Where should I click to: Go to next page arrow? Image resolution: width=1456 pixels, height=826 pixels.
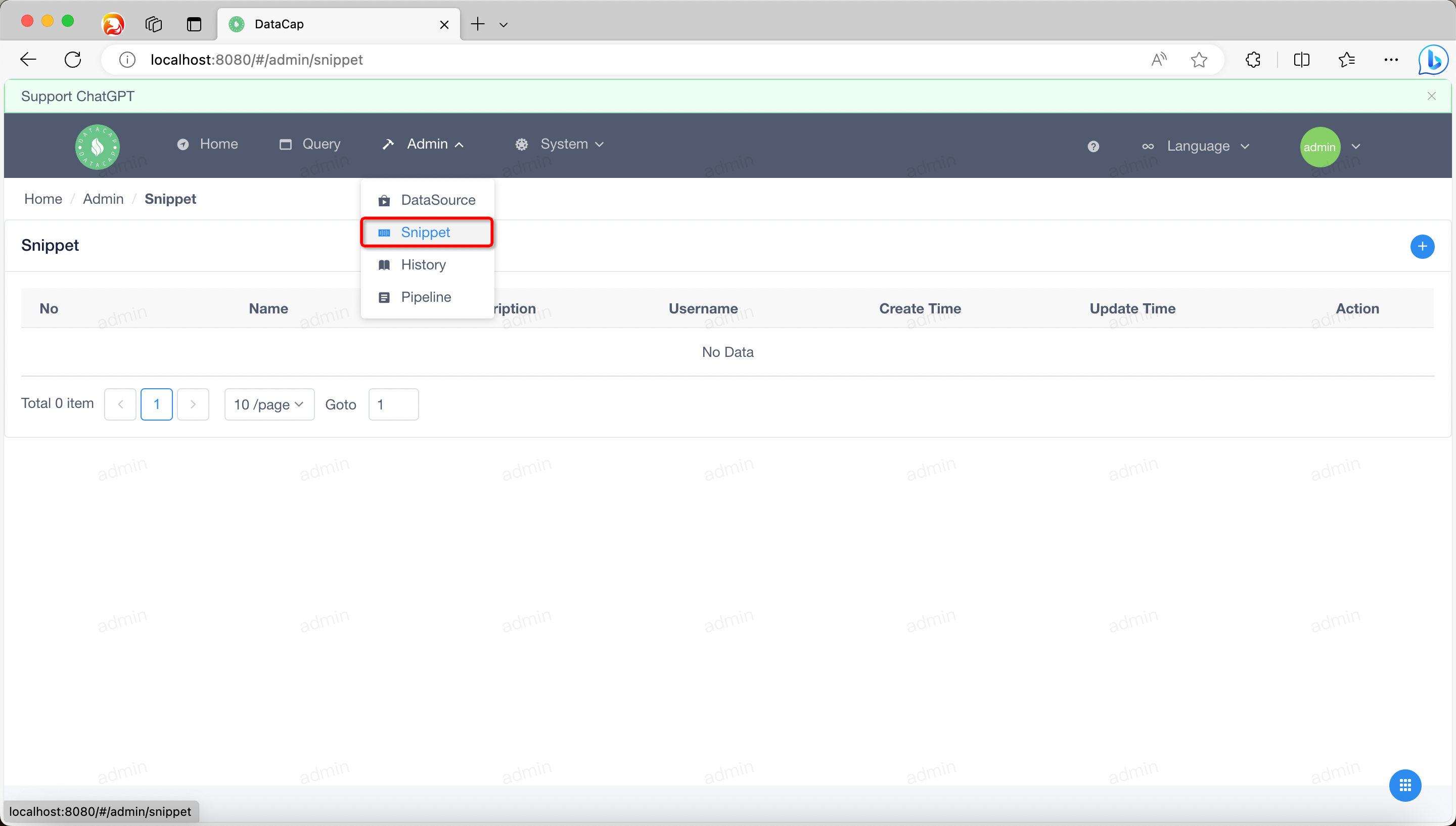click(193, 404)
